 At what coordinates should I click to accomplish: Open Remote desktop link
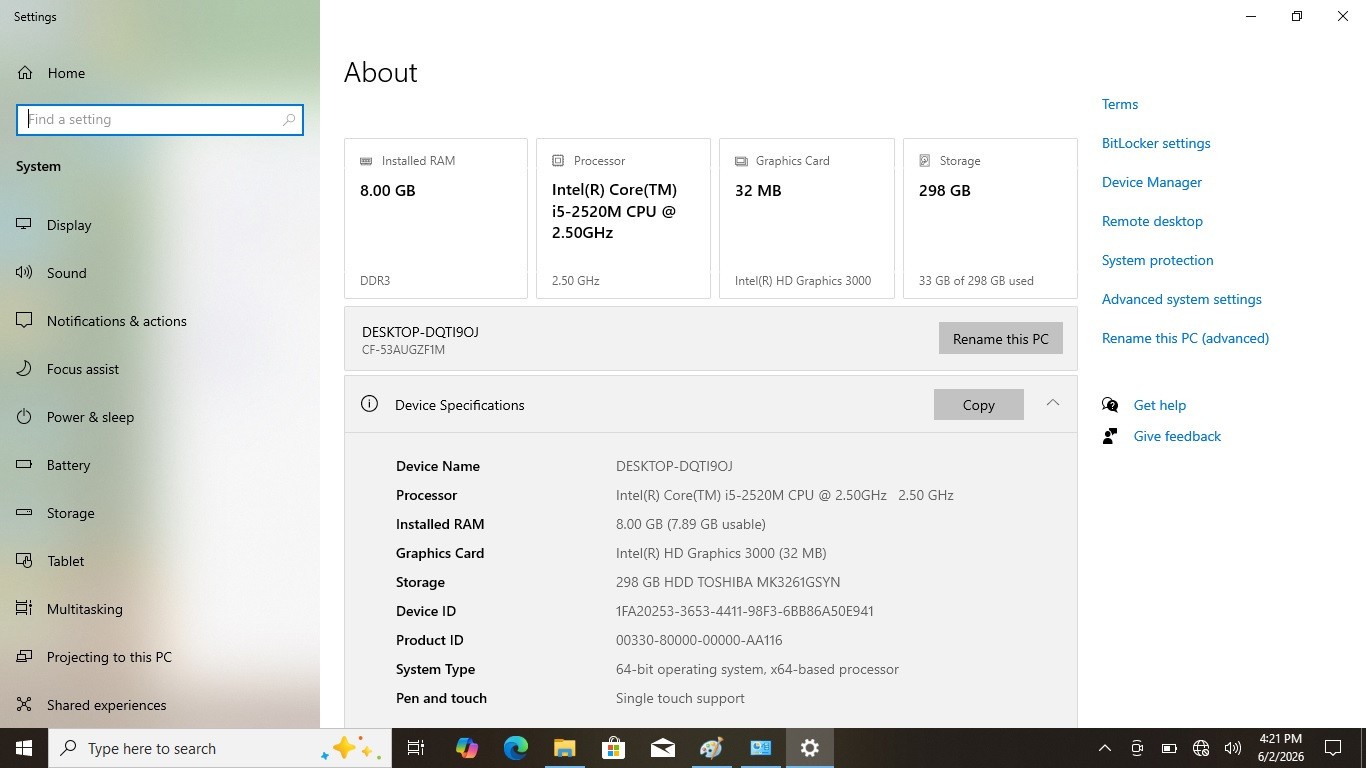pos(1152,221)
